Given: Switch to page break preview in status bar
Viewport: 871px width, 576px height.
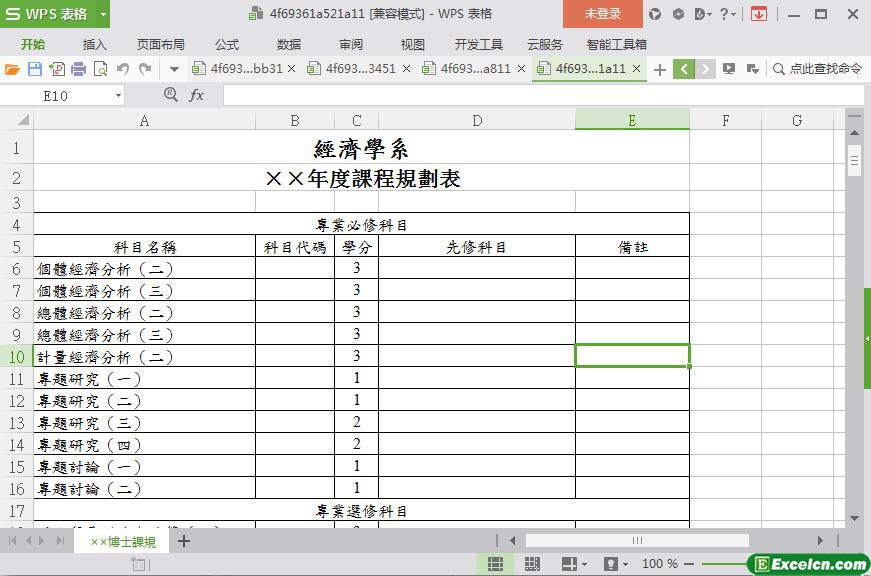Looking at the screenshot, I should 532,564.
